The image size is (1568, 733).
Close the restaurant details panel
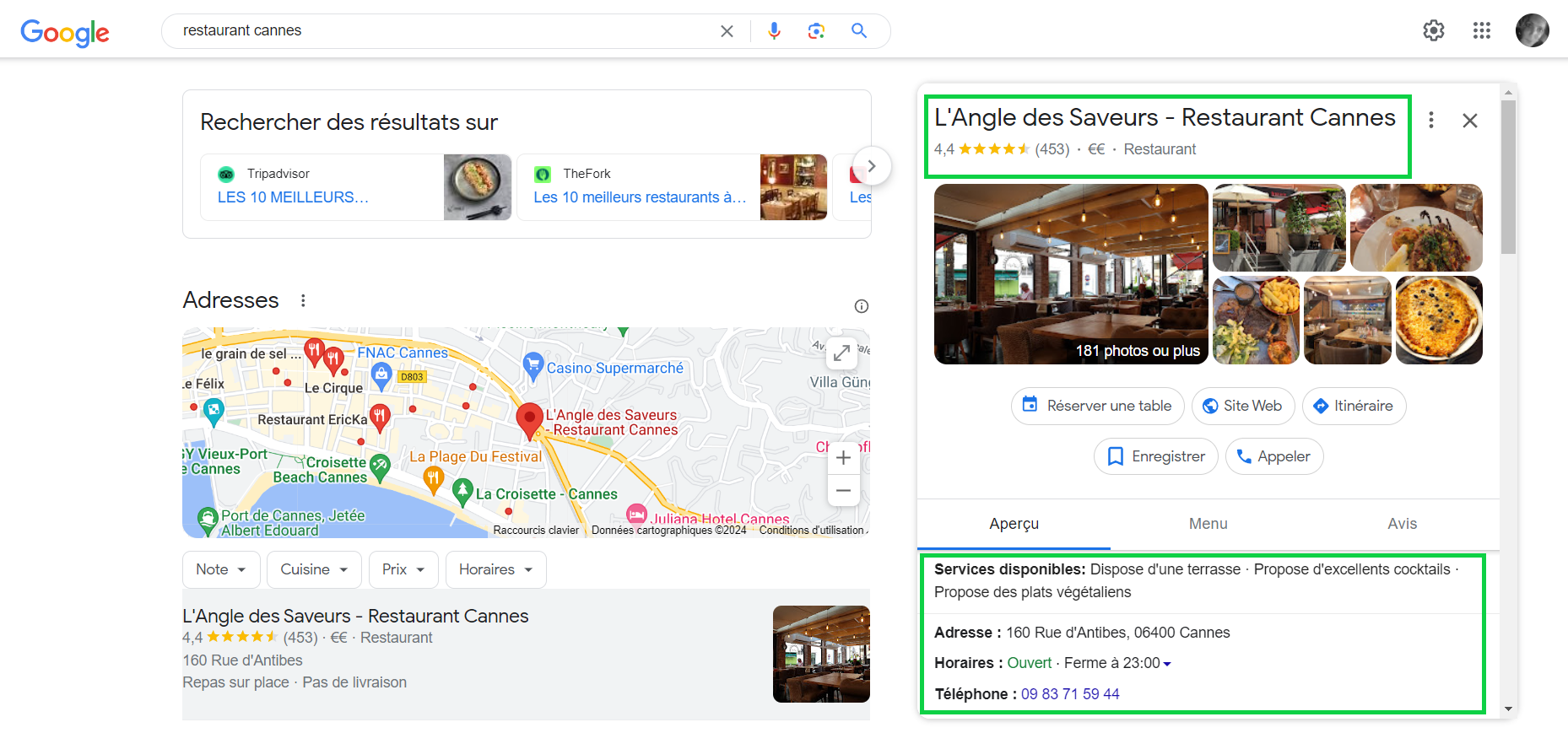tap(1470, 121)
